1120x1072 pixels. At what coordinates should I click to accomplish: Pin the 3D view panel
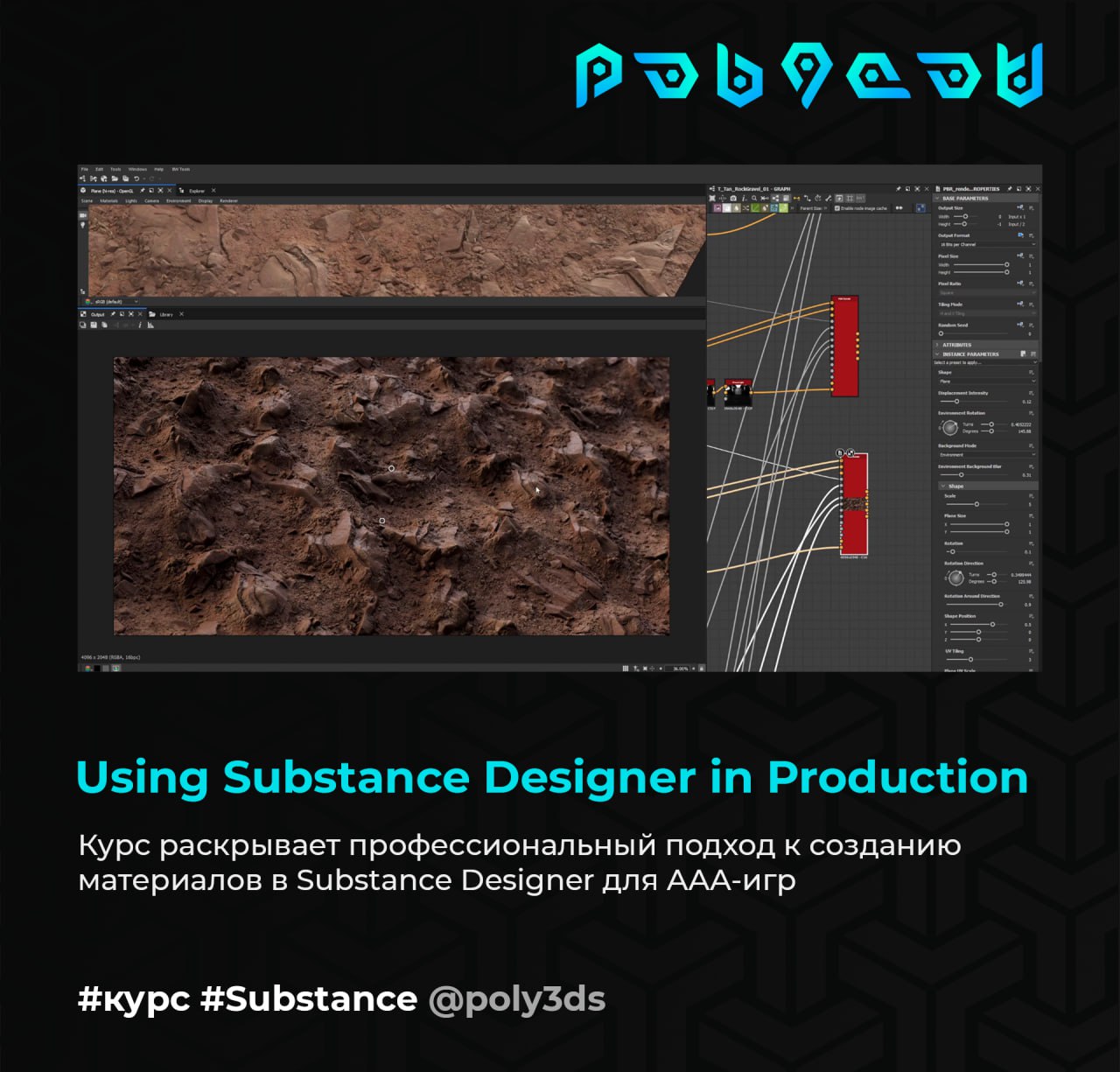tap(143, 191)
